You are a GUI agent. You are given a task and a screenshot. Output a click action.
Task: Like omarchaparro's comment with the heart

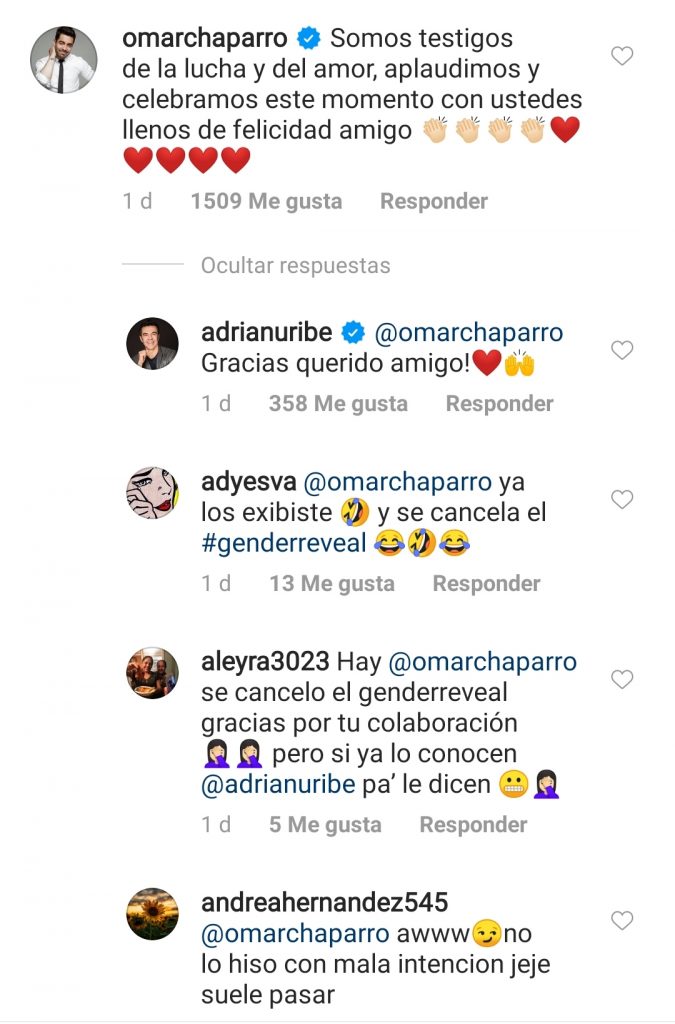(622, 56)
